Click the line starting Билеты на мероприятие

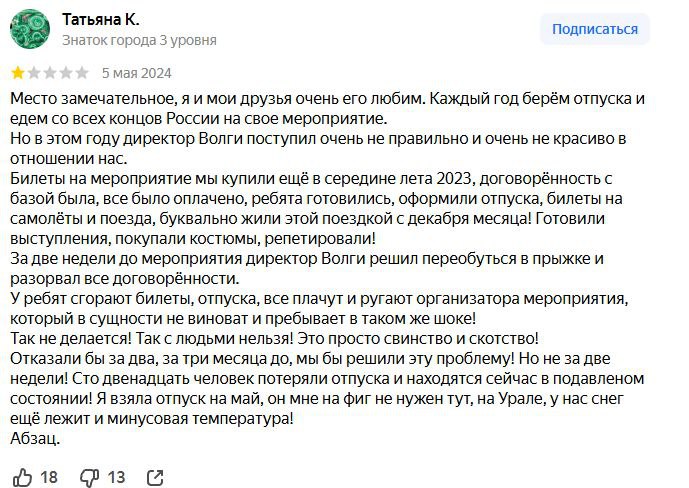(x=311, y=178)
